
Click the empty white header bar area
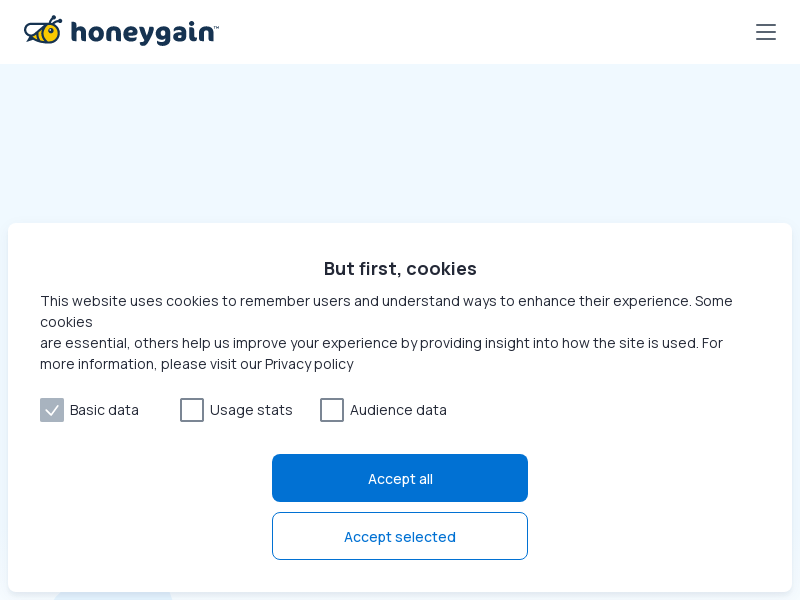[485, 32]
